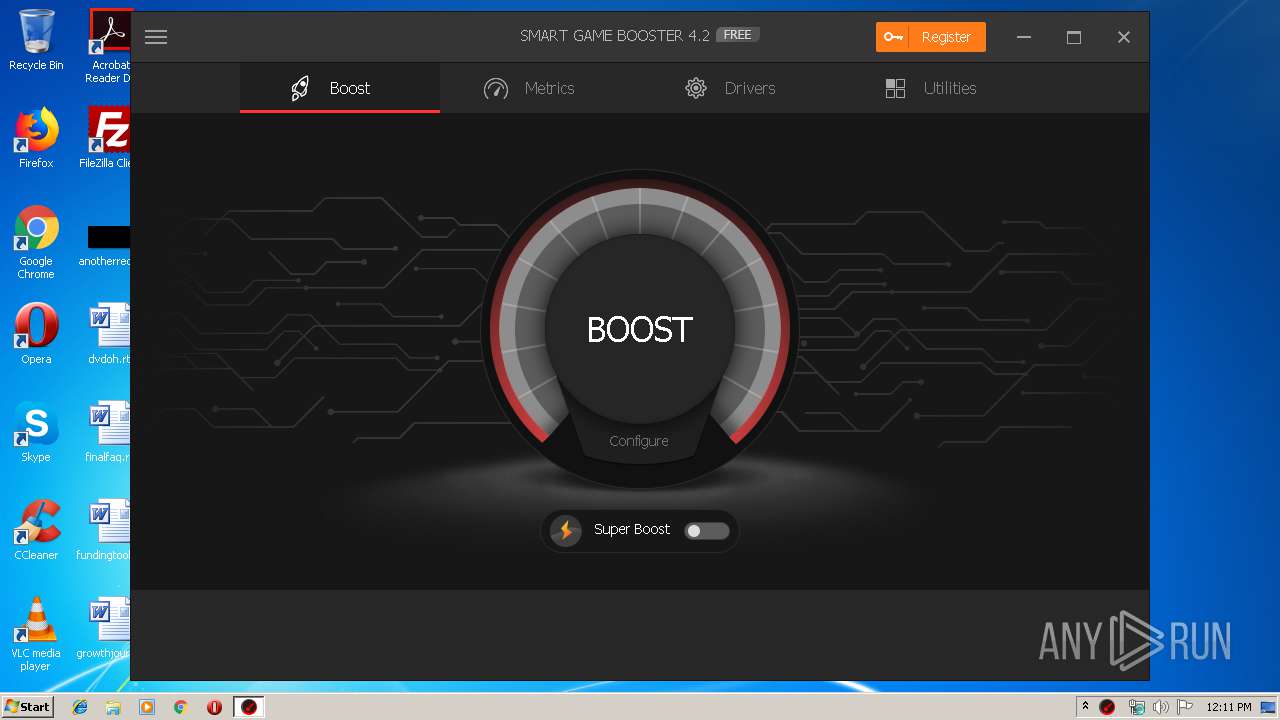Select Smart Game Booster taskbar button
Viewport: 1280px width, 720px height.
[249, 707]
